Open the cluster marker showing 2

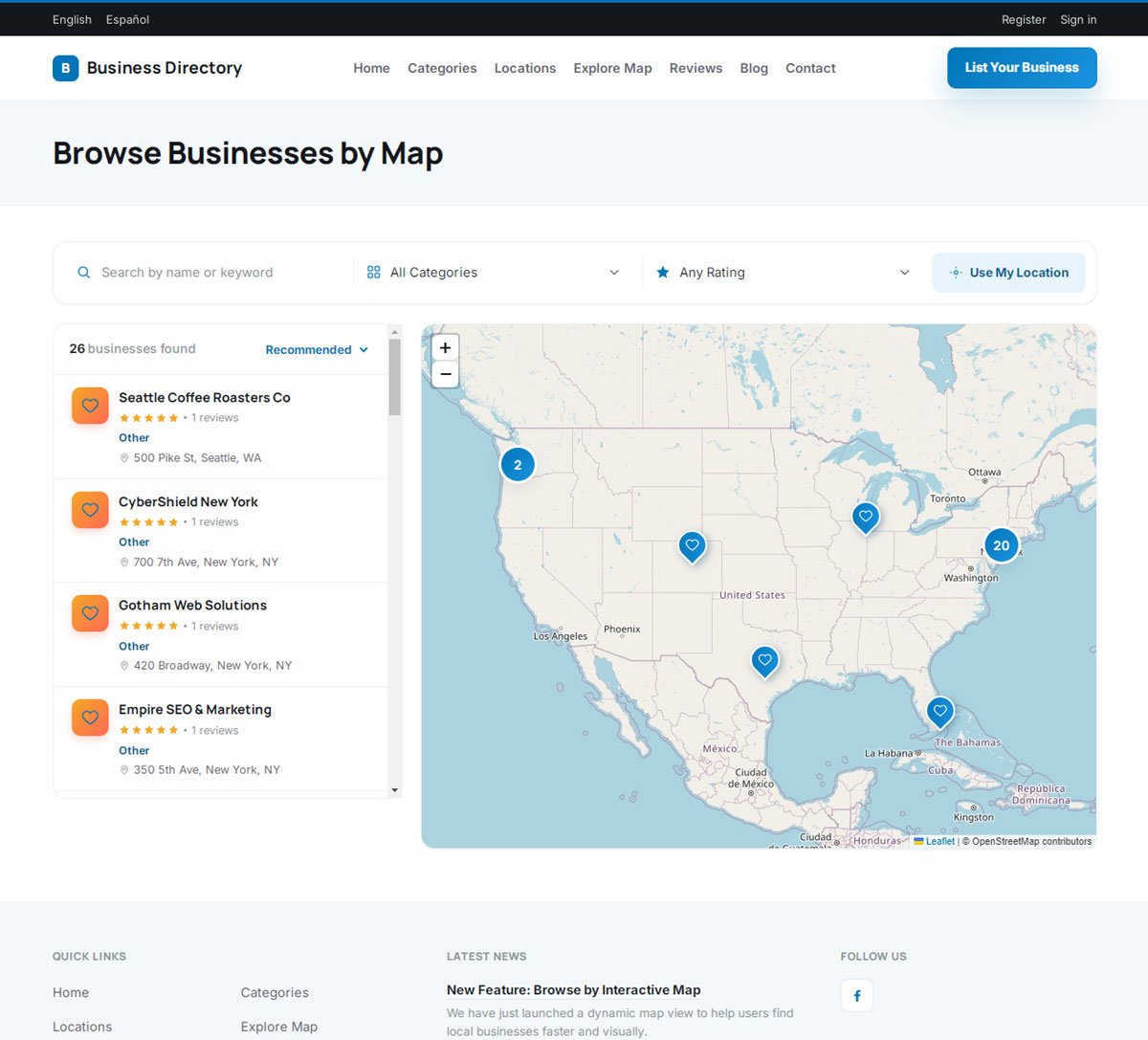coord(518,465)
